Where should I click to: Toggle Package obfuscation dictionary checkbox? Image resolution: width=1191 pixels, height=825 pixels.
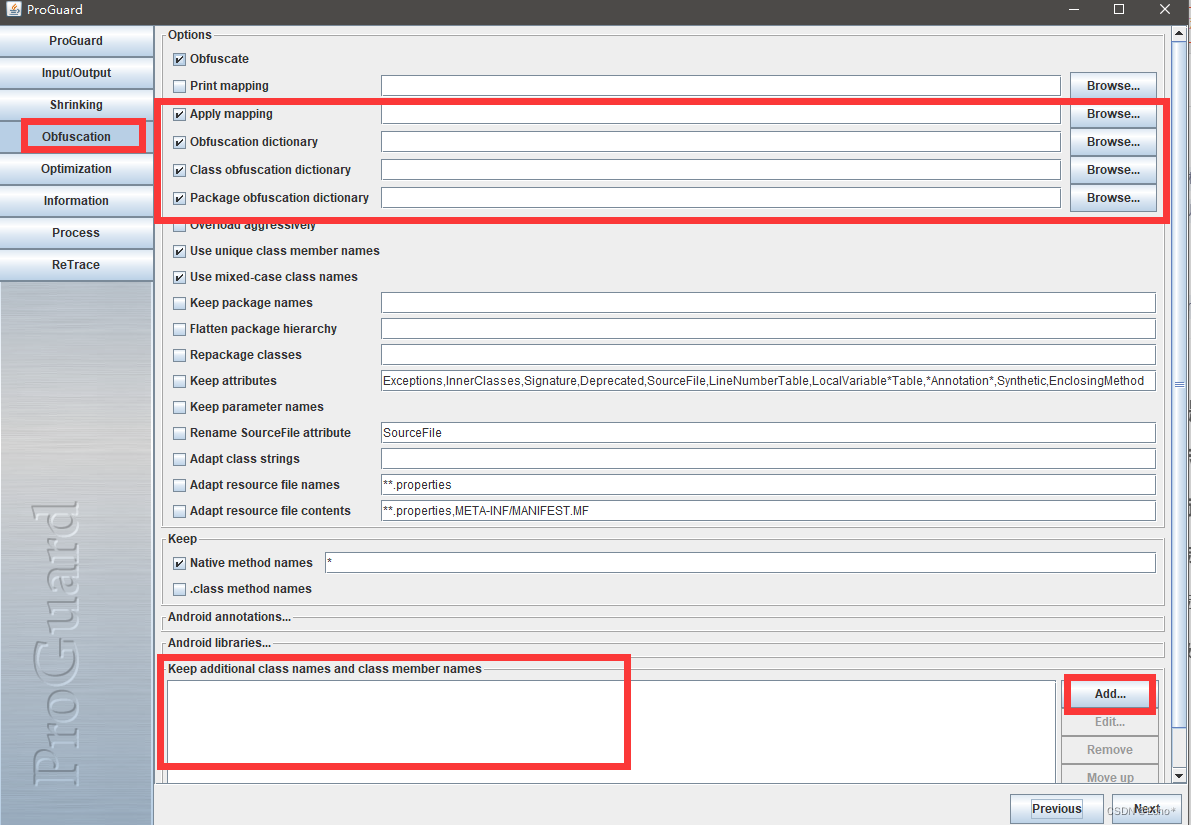[x=179, y=198]
